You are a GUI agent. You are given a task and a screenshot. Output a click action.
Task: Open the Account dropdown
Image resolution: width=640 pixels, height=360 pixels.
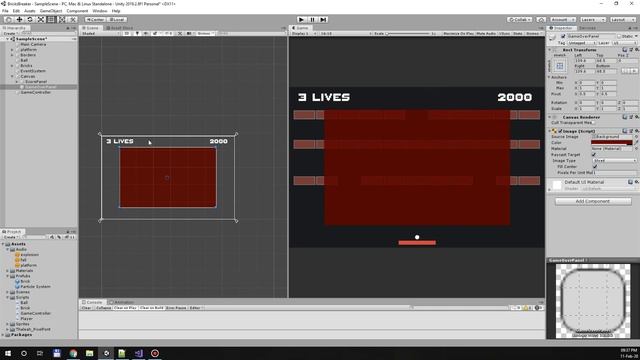(x=562, y=20)
